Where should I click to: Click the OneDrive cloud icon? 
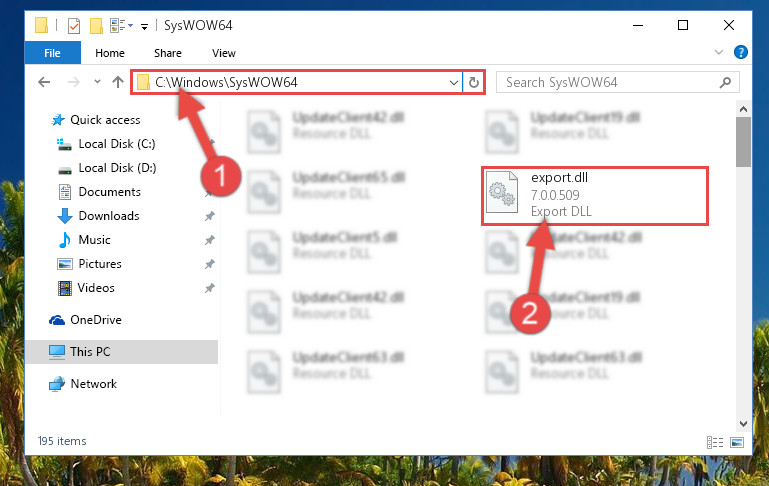57,321
